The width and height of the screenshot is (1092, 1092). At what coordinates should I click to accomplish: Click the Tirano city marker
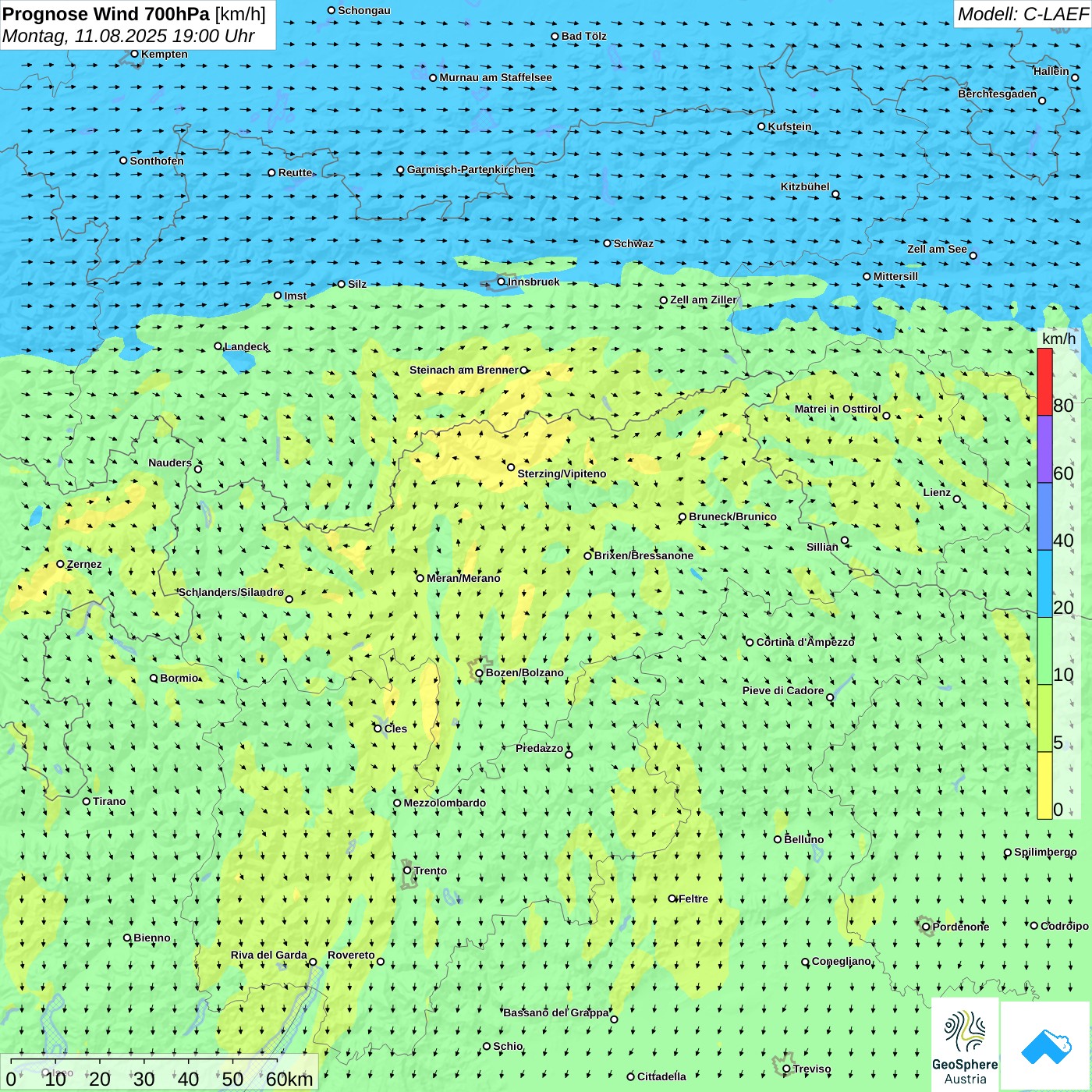click(87, 801)
